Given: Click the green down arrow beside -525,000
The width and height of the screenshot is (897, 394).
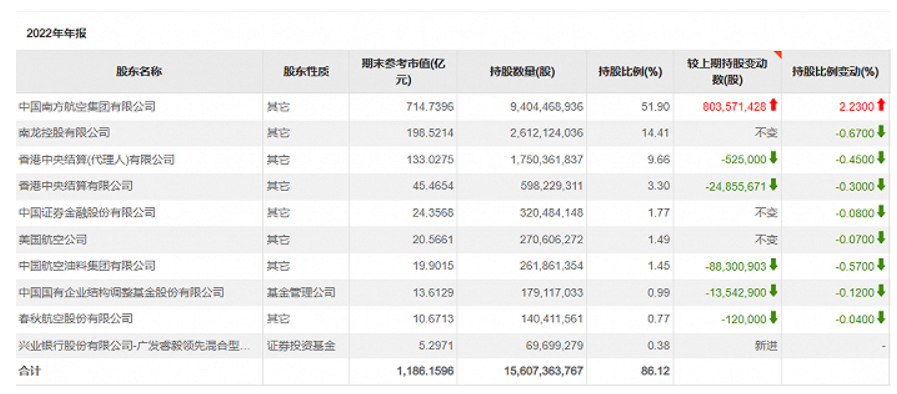Looking at the screenshot, I should tap(773, 158).
